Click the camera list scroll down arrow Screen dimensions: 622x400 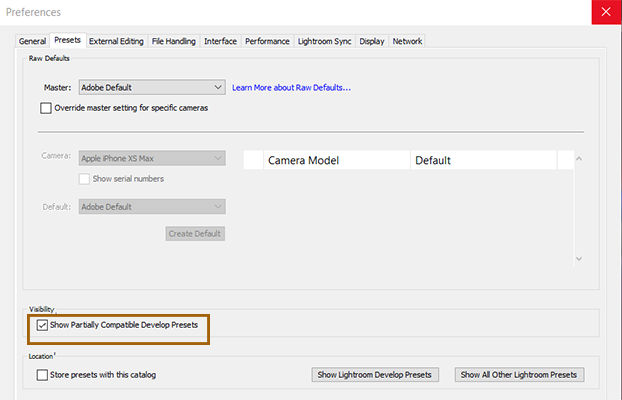(579, 259)
